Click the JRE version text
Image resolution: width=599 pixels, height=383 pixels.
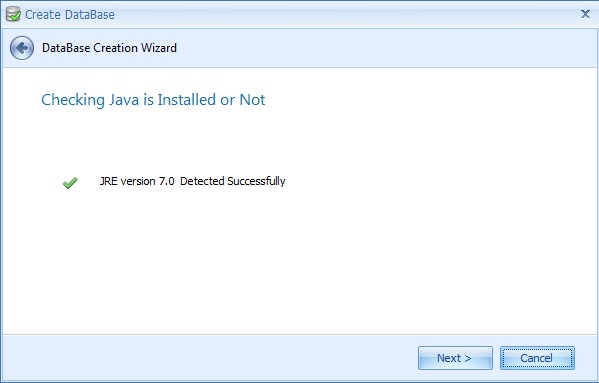click(x=137, y=181)
